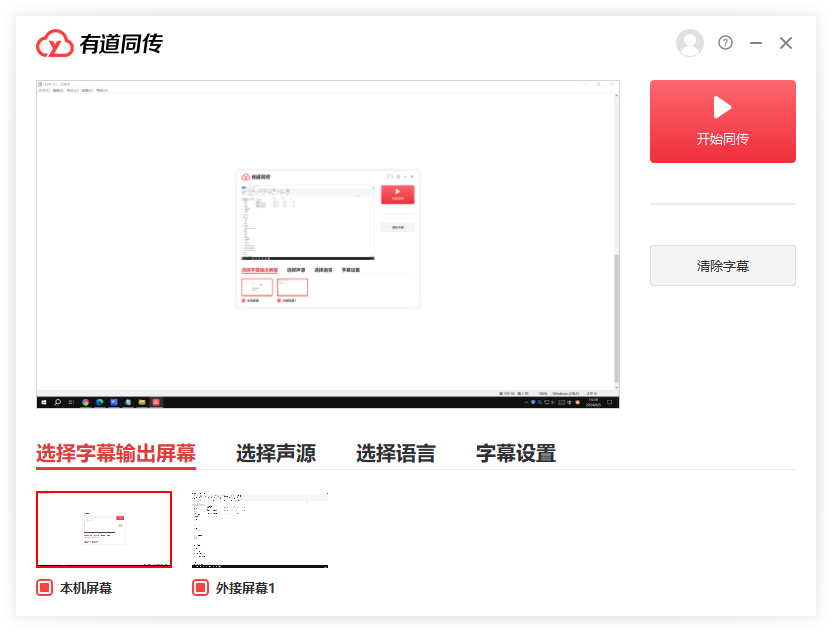Start interpretation with 开始同传 button

point(723,122)
